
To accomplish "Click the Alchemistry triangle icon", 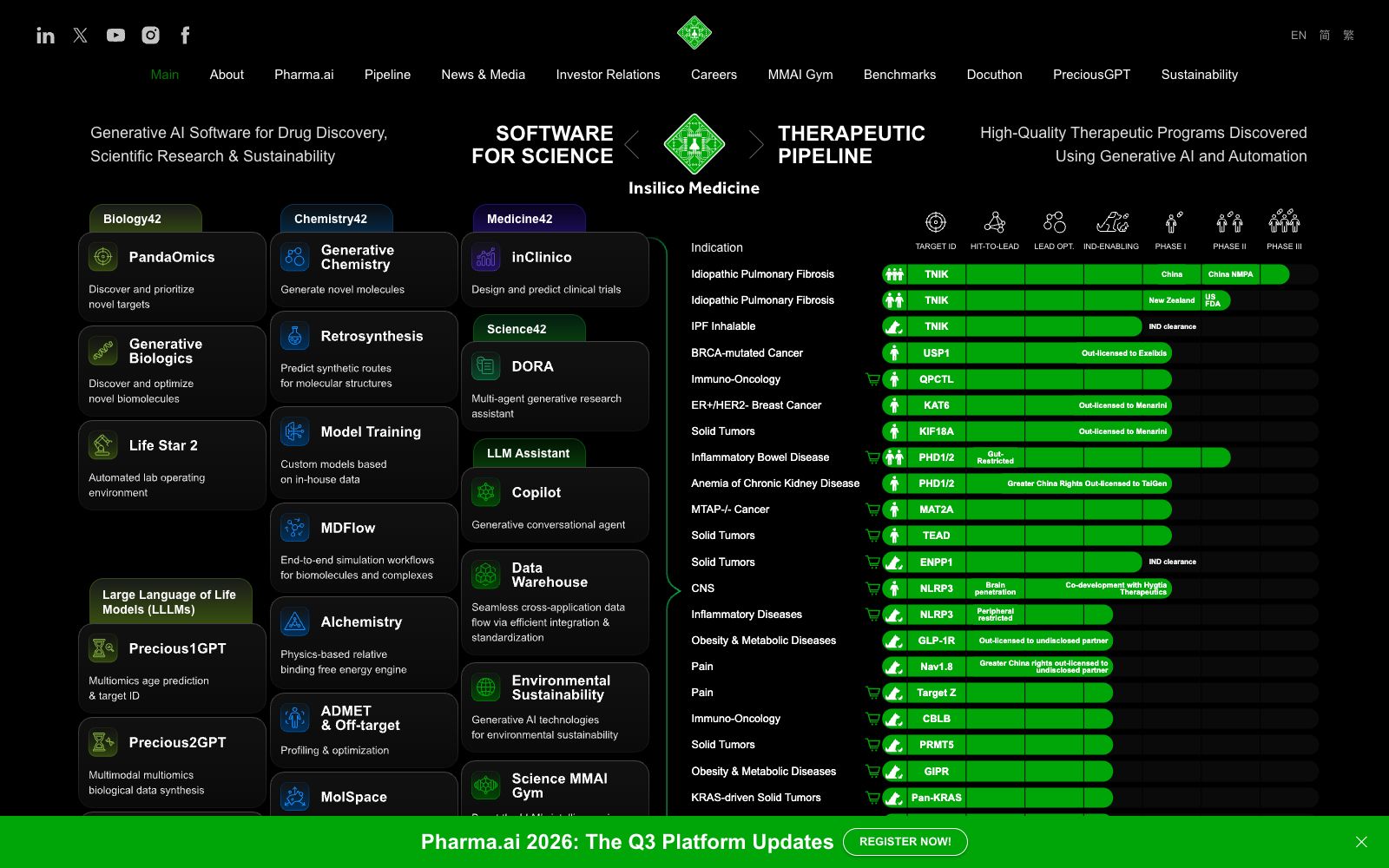I will 295,621.
